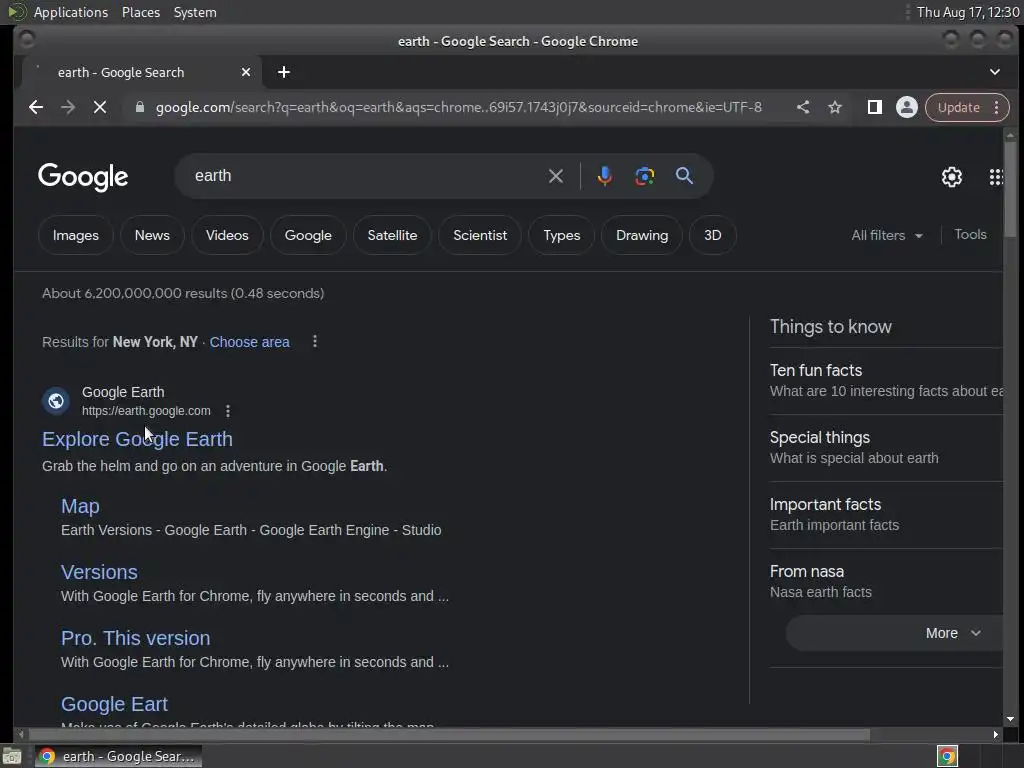Open the Places menu
The height and width of the screenshot is (768, 1024).
(x=141, y=12)
